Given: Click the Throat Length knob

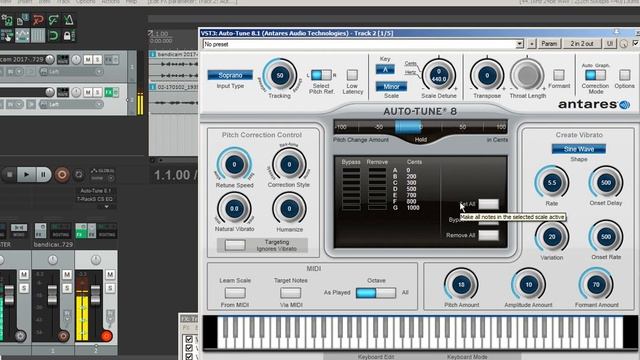Looking at the screenshot, I should click(527, 76).
